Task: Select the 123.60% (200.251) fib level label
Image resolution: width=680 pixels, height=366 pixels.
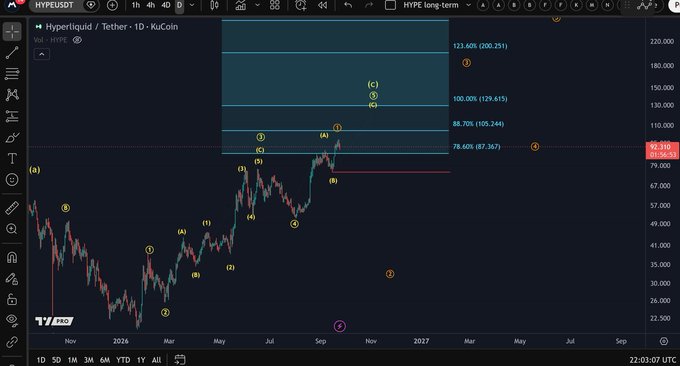Action: coord(480,46)
